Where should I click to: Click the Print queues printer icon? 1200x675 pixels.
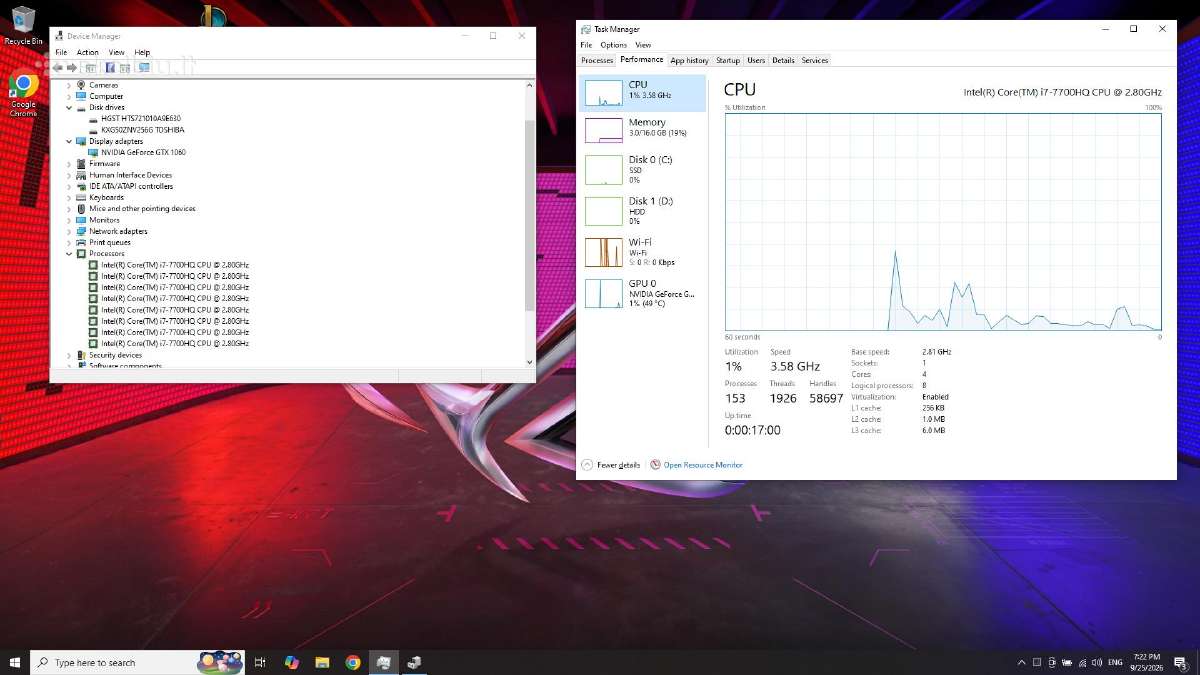click(x=81, y=242)
